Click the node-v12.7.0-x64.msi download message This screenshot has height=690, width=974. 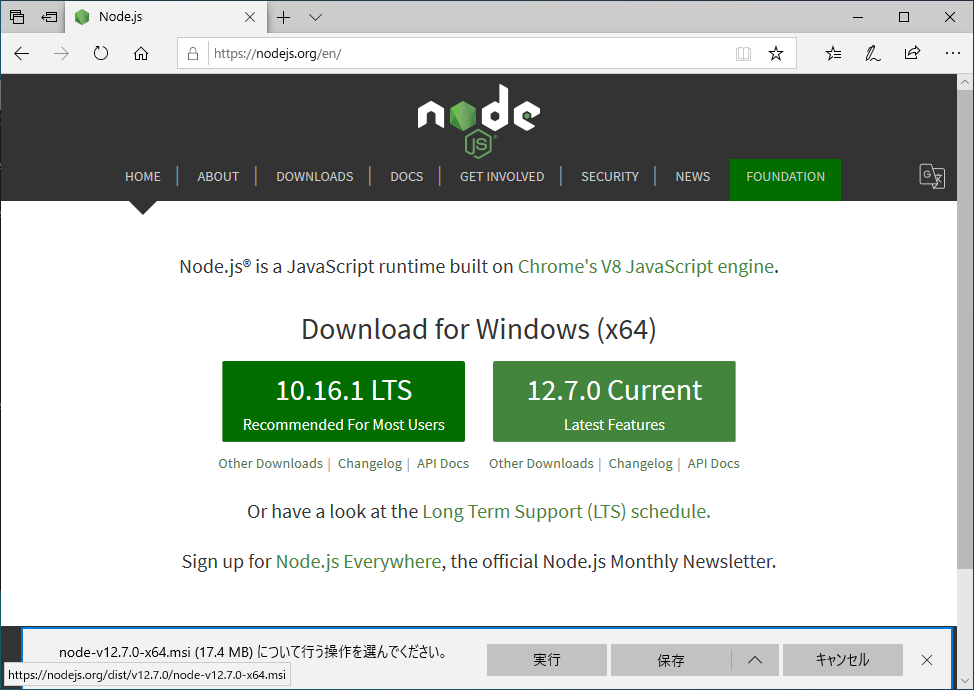coord(253,652)
